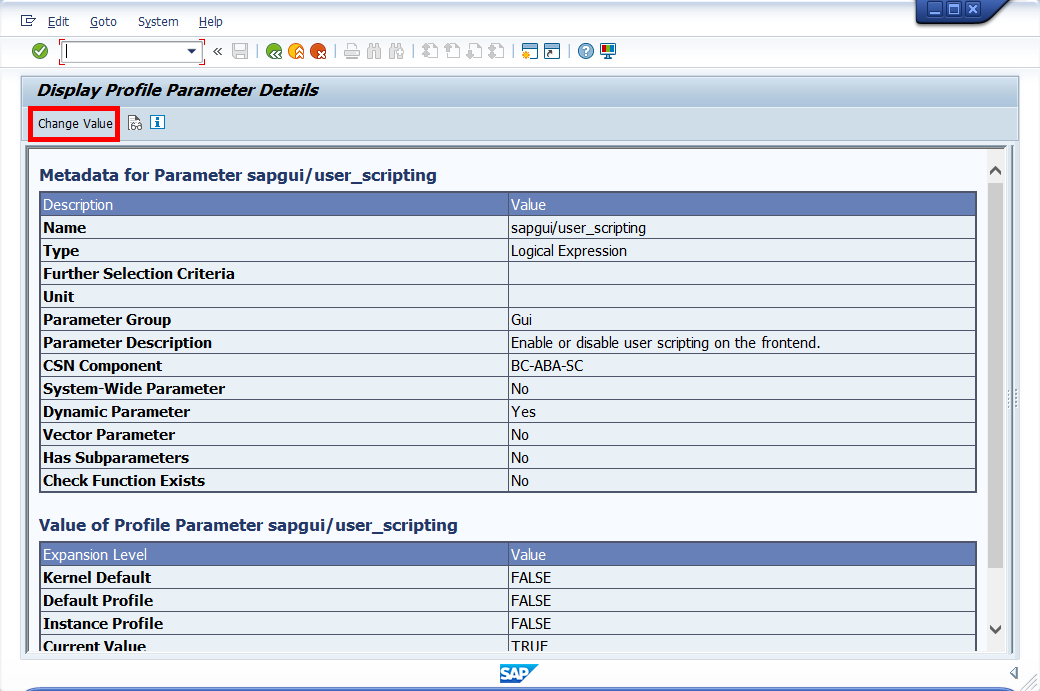The height and width of the screenshot is (691, 1040).
Task: Click the 'Unit' row label
Action: pos(58,296)
